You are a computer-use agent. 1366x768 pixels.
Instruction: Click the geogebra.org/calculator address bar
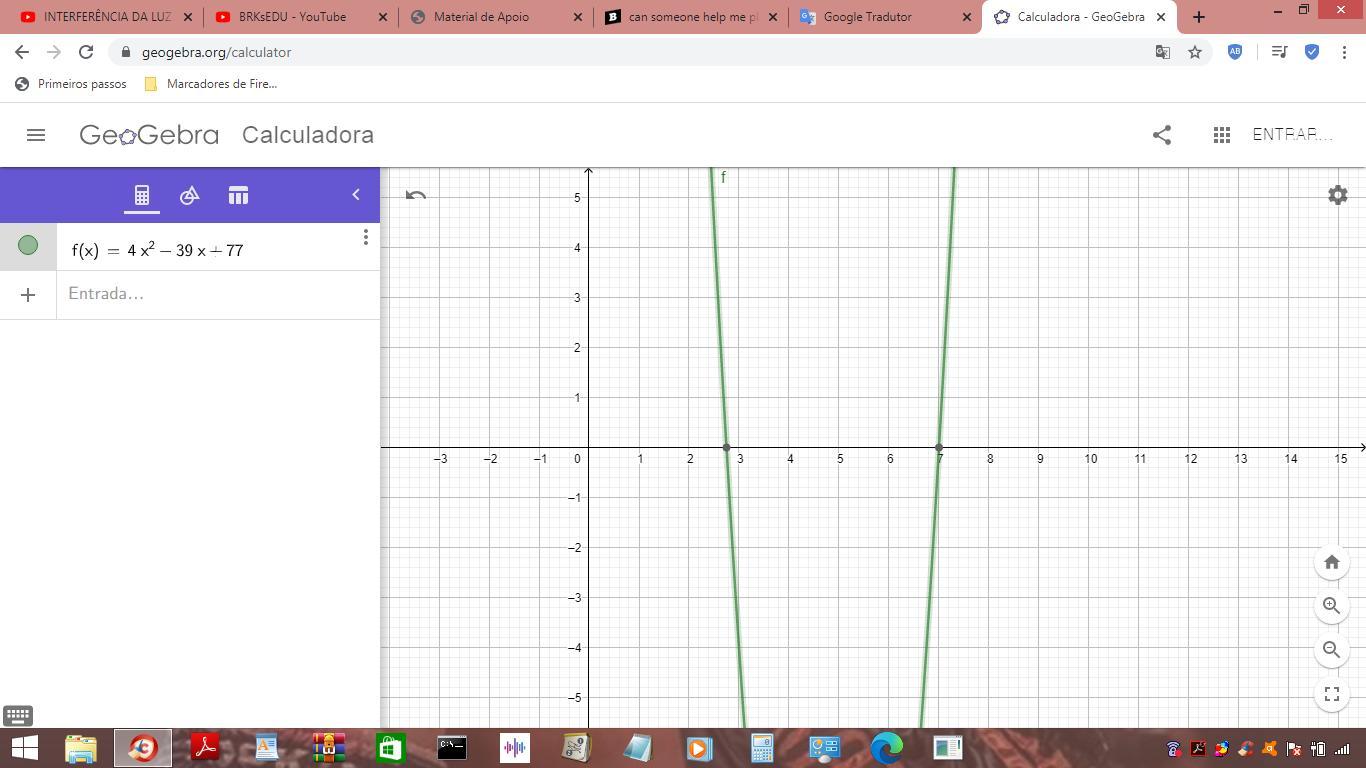(640, 52)
